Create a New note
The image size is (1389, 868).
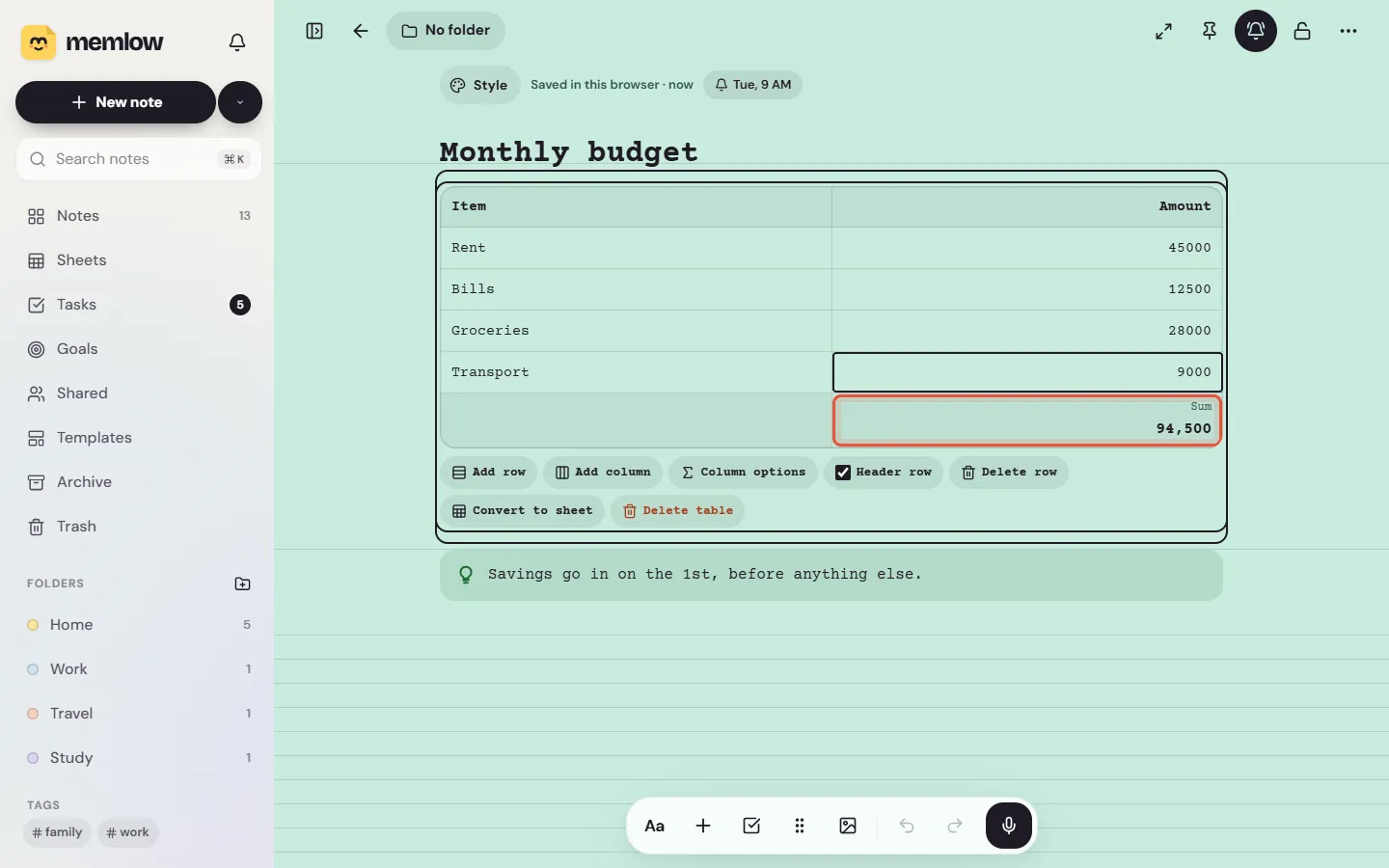[x=116, y=102]
